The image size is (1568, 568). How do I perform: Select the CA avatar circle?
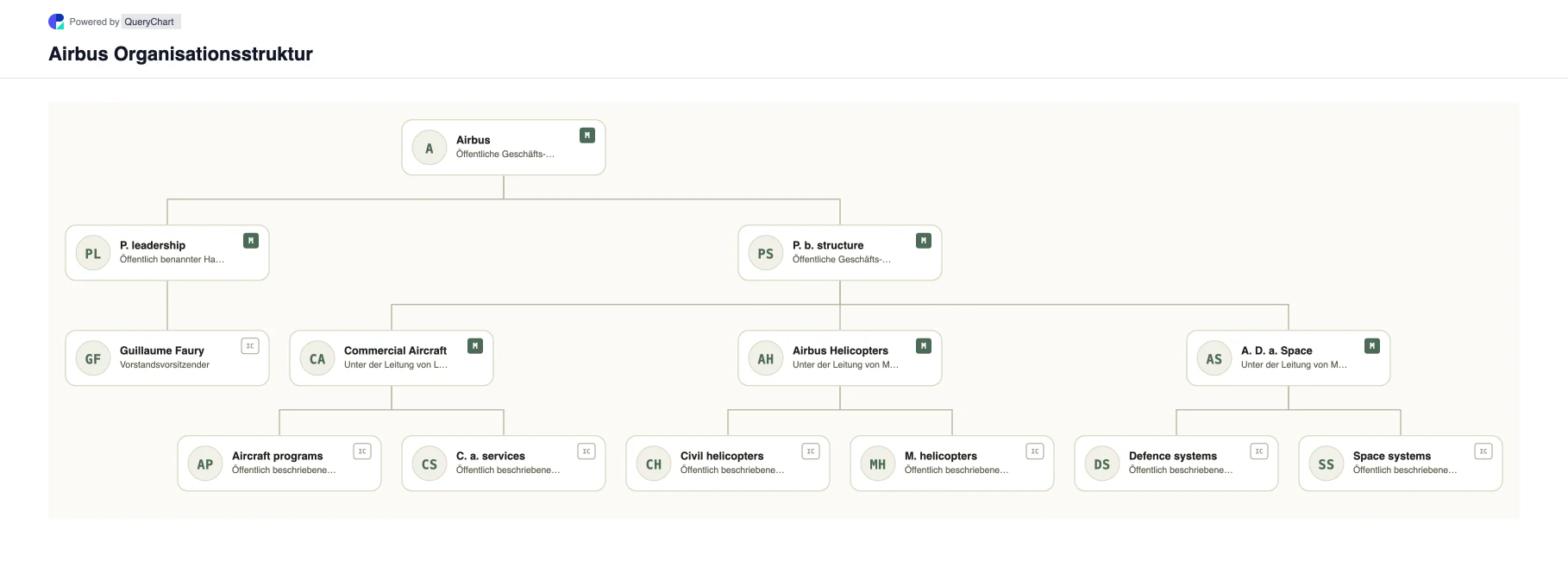click(317, 359)
